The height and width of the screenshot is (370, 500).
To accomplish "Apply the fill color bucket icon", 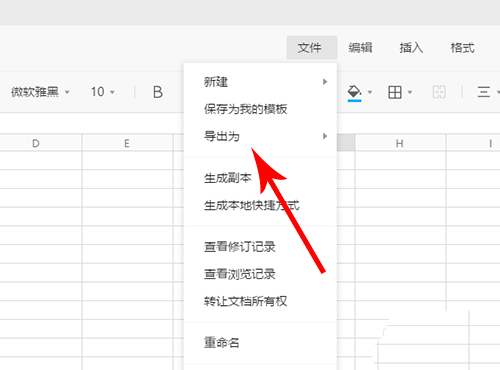I will [x=354, y=93].
